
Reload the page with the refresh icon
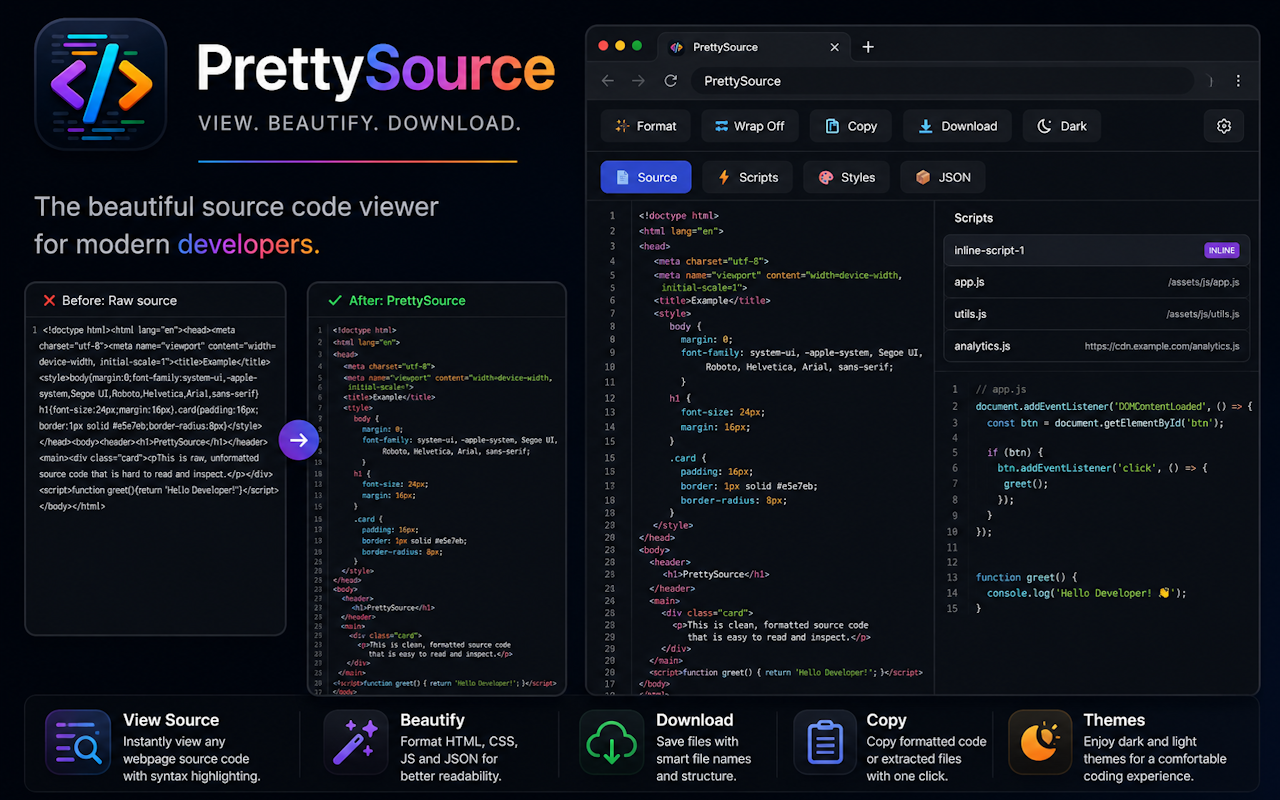tap(671, 81)
